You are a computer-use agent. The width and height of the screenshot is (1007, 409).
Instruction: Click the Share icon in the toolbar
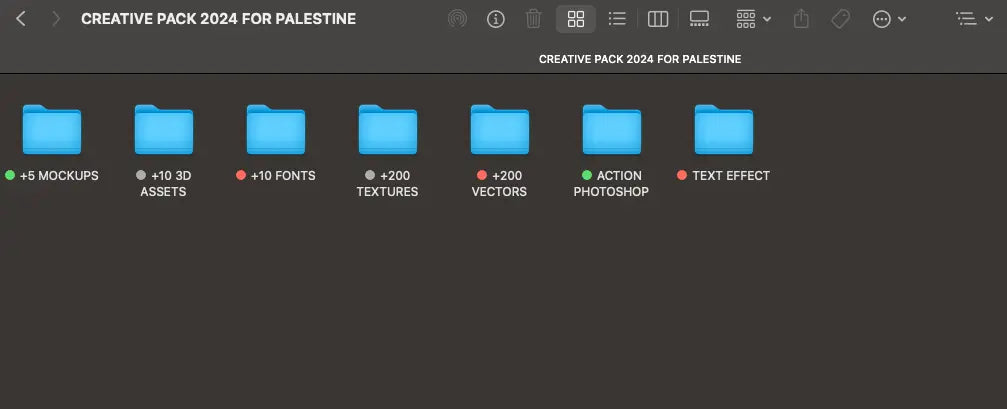point(801,19)
